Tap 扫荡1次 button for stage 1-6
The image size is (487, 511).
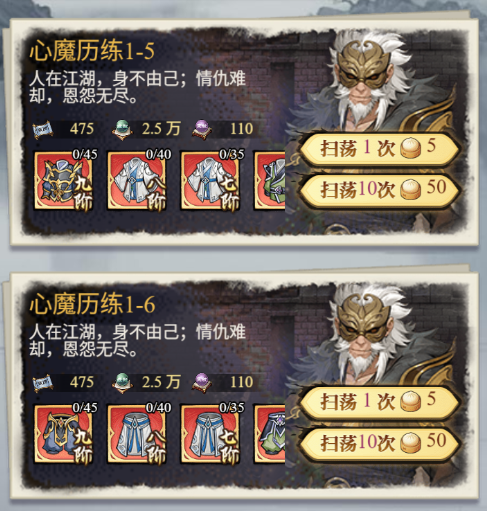[380, 401]
